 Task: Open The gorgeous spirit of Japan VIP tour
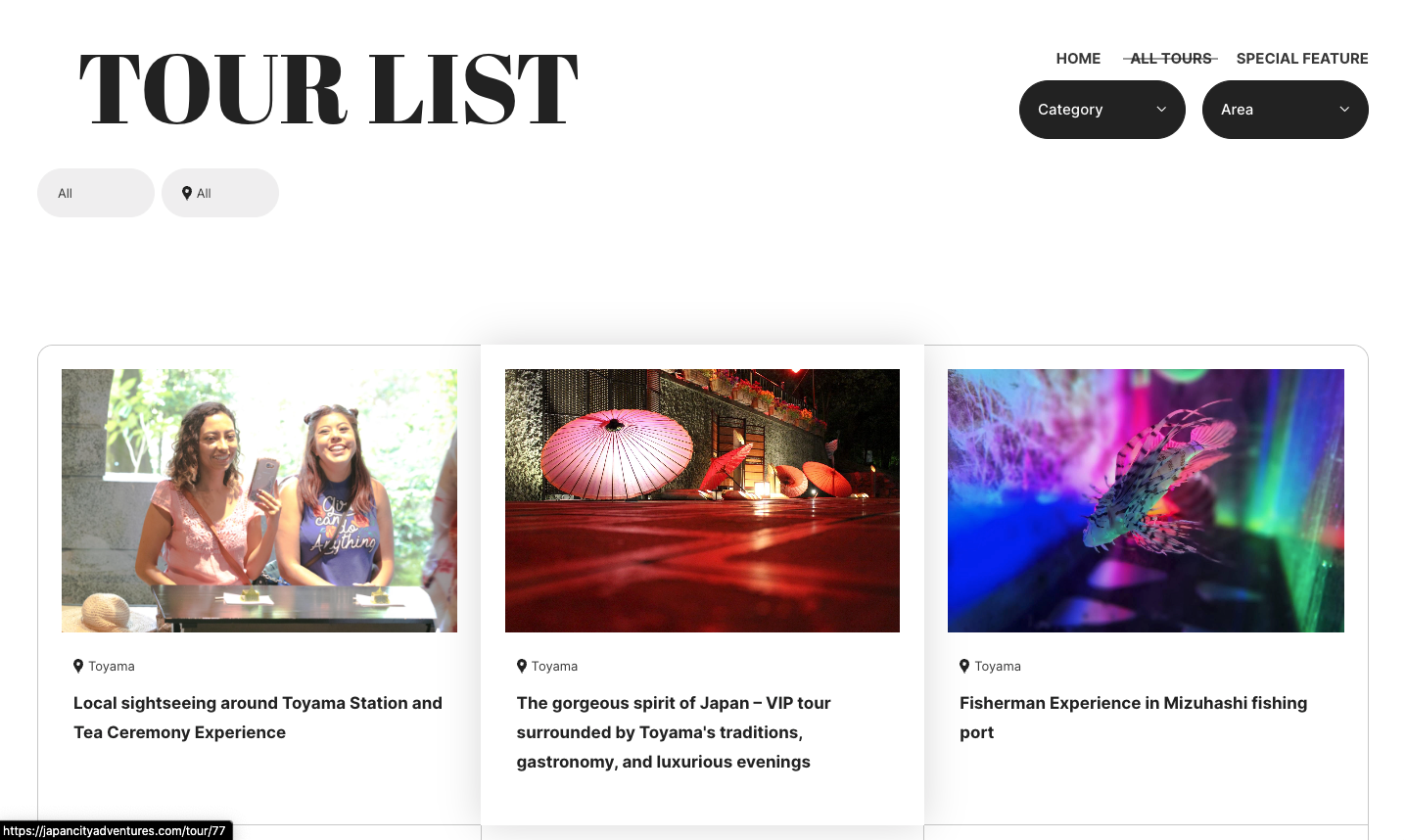674,732
